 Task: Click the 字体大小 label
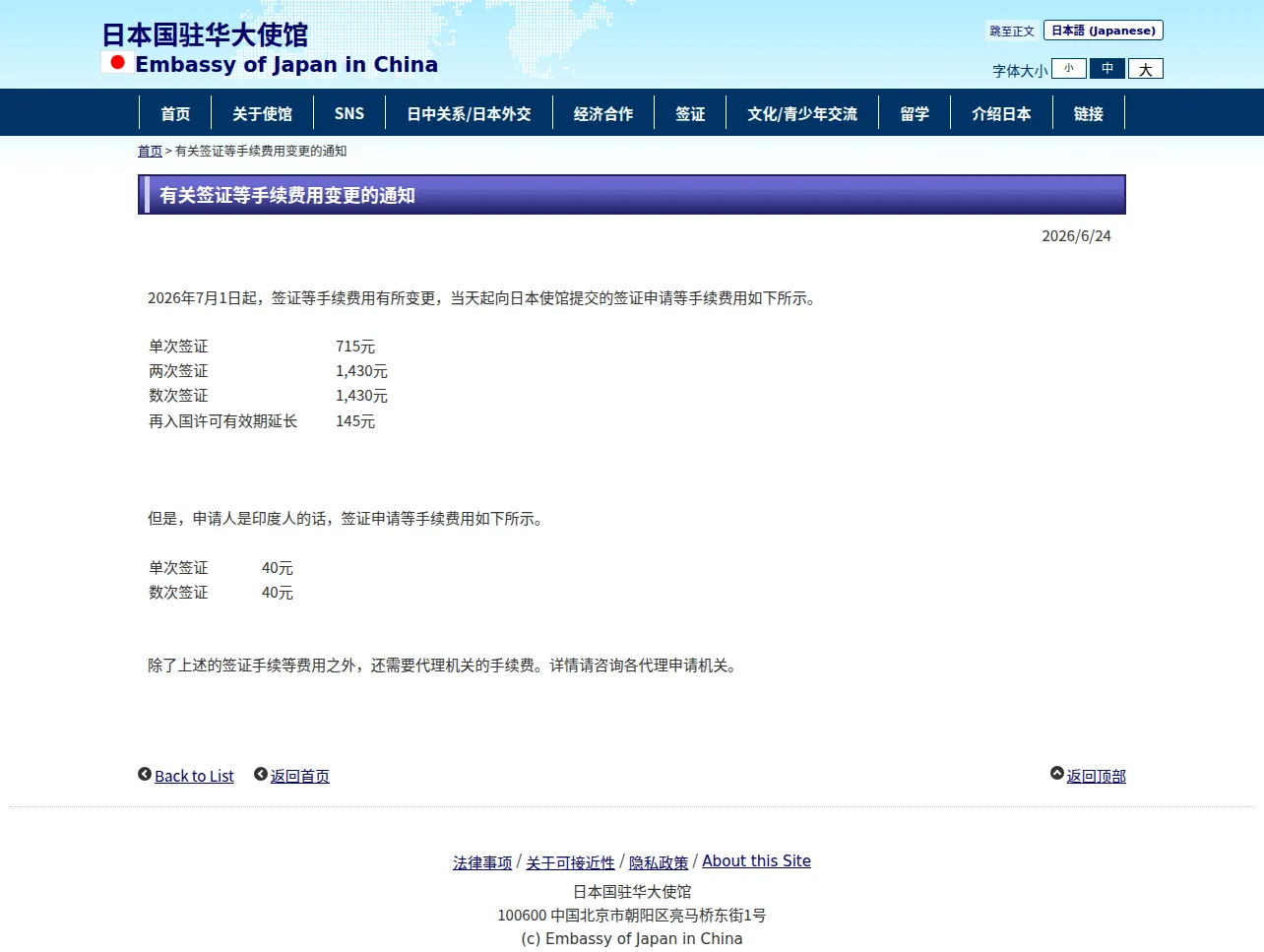coord(1020,71)
